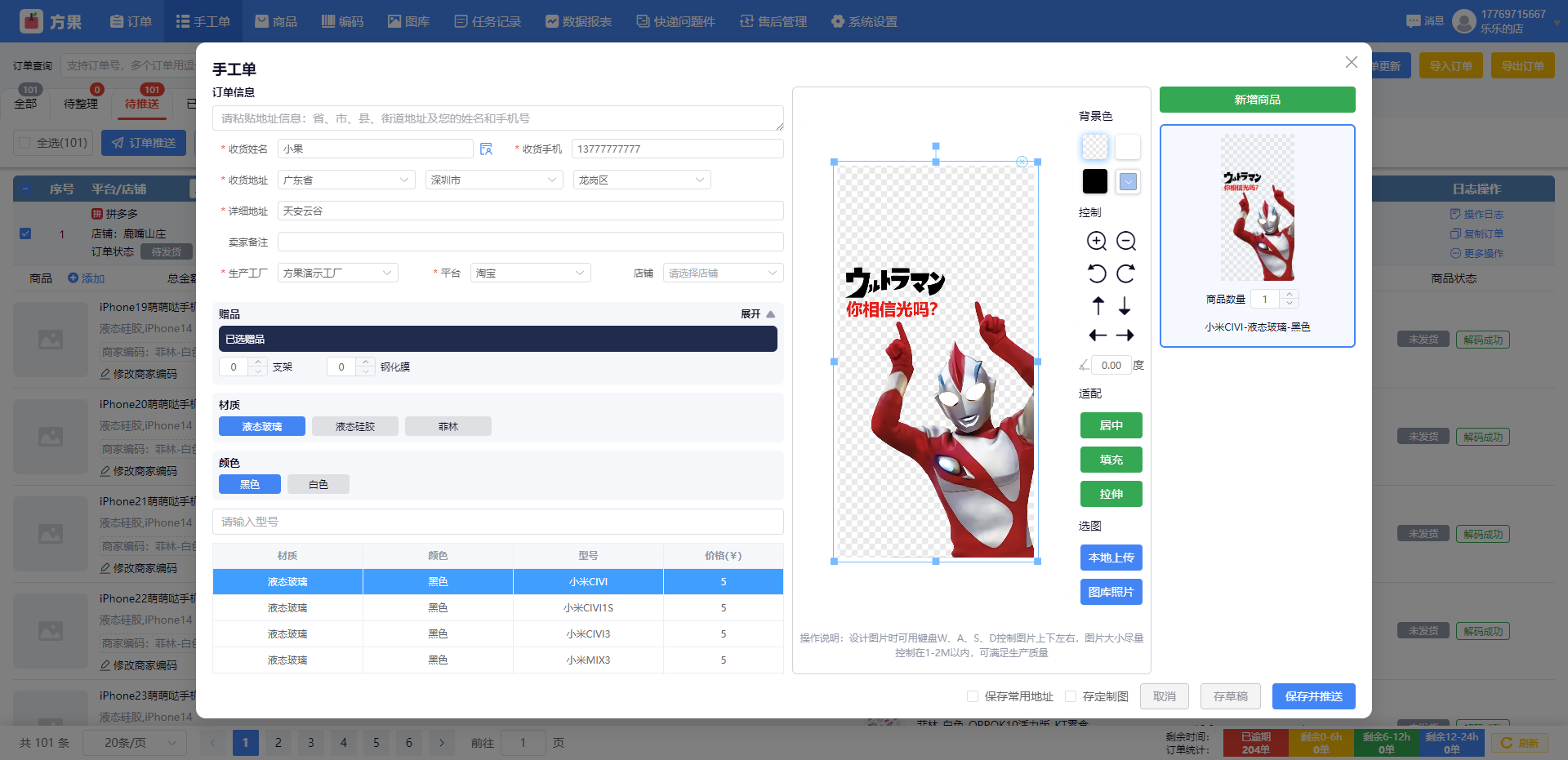Click 修改商家编码 for the iPhone19 item

[x=138, y=374]
